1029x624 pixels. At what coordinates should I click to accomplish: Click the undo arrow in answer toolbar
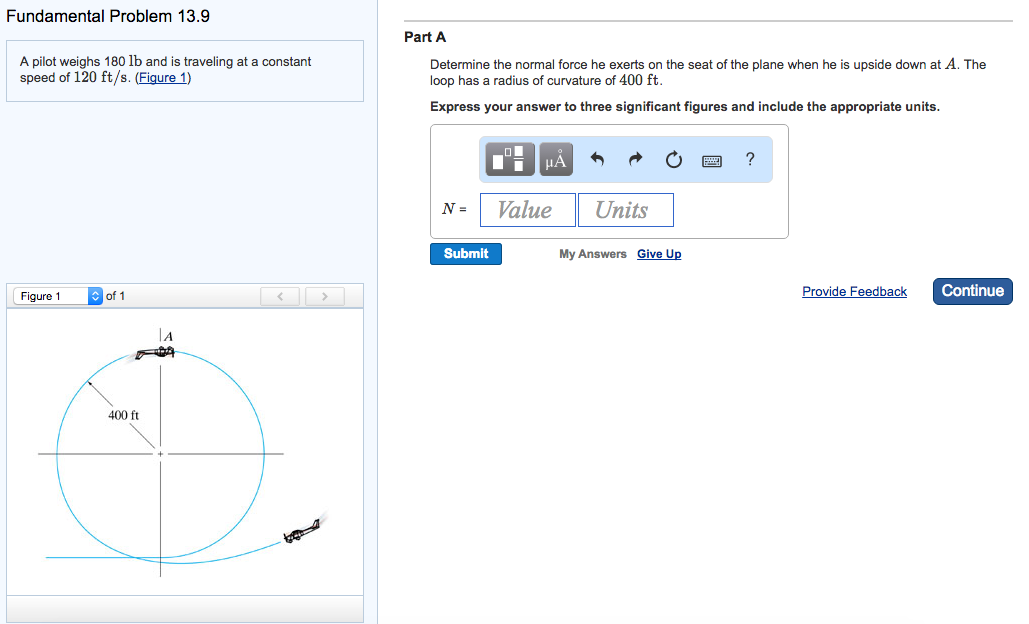click(597, 158)
